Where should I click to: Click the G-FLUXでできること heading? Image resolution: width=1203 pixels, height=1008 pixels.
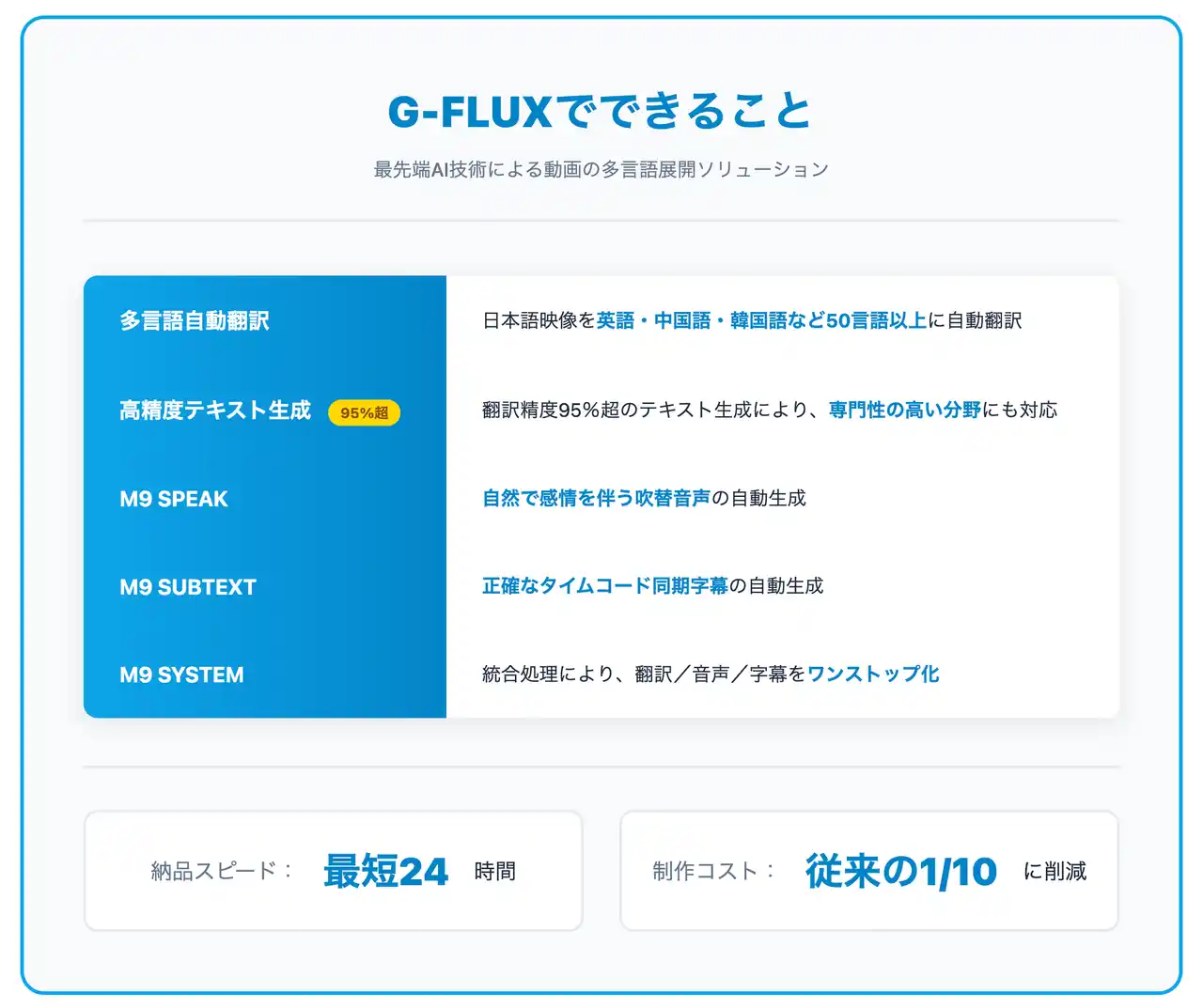[601, 112]
